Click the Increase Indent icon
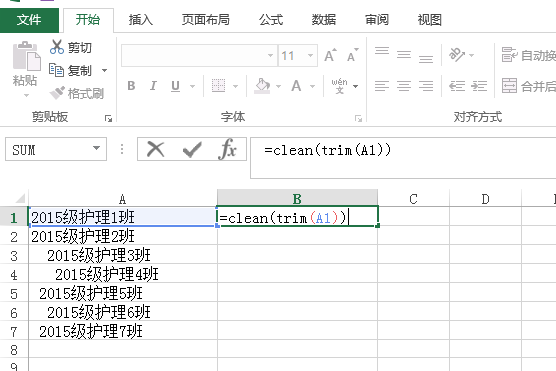Image resolution: width=556 pixels, height=371 pixels. [479, 86]
